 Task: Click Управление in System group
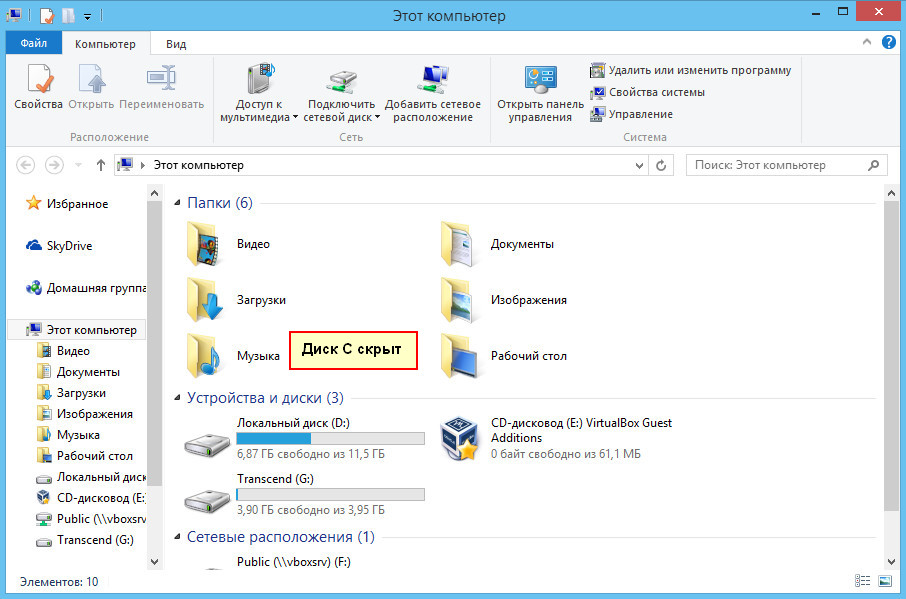pyautogui.click(x=632, y=114)
